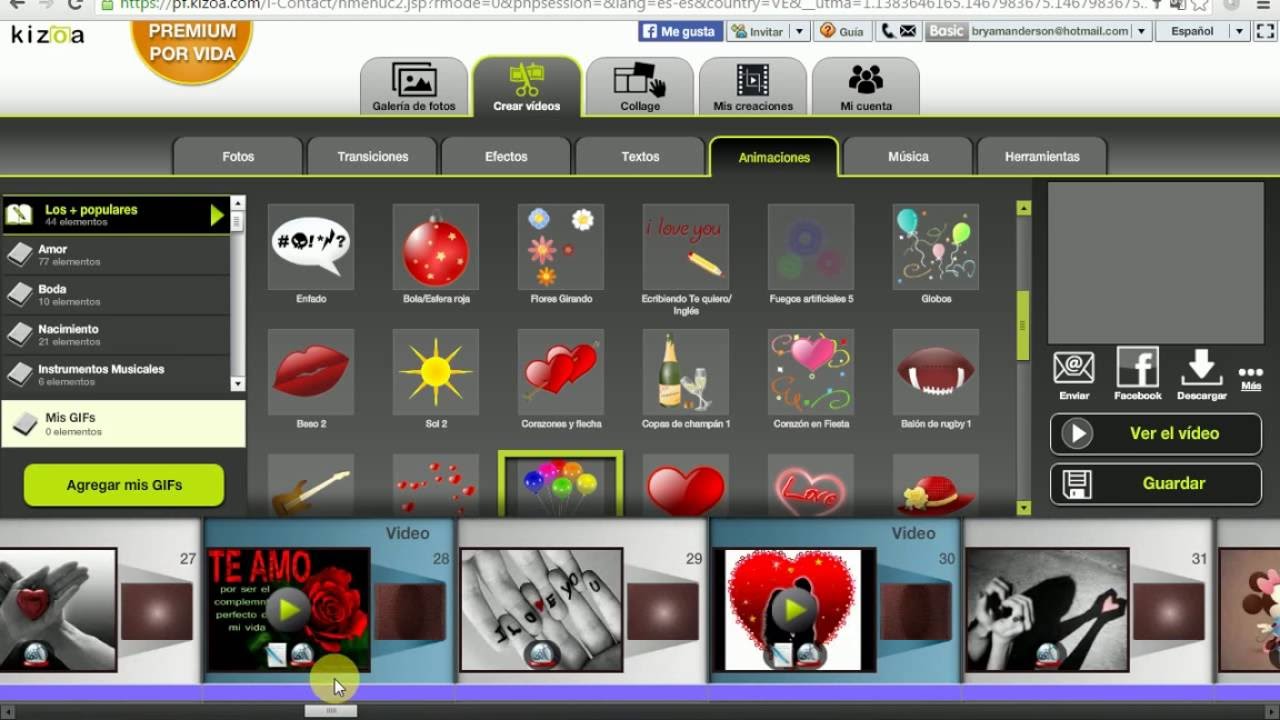
Task: Click the Enviar email icon
Action: pyautogui.click(x=1074, y=369)
